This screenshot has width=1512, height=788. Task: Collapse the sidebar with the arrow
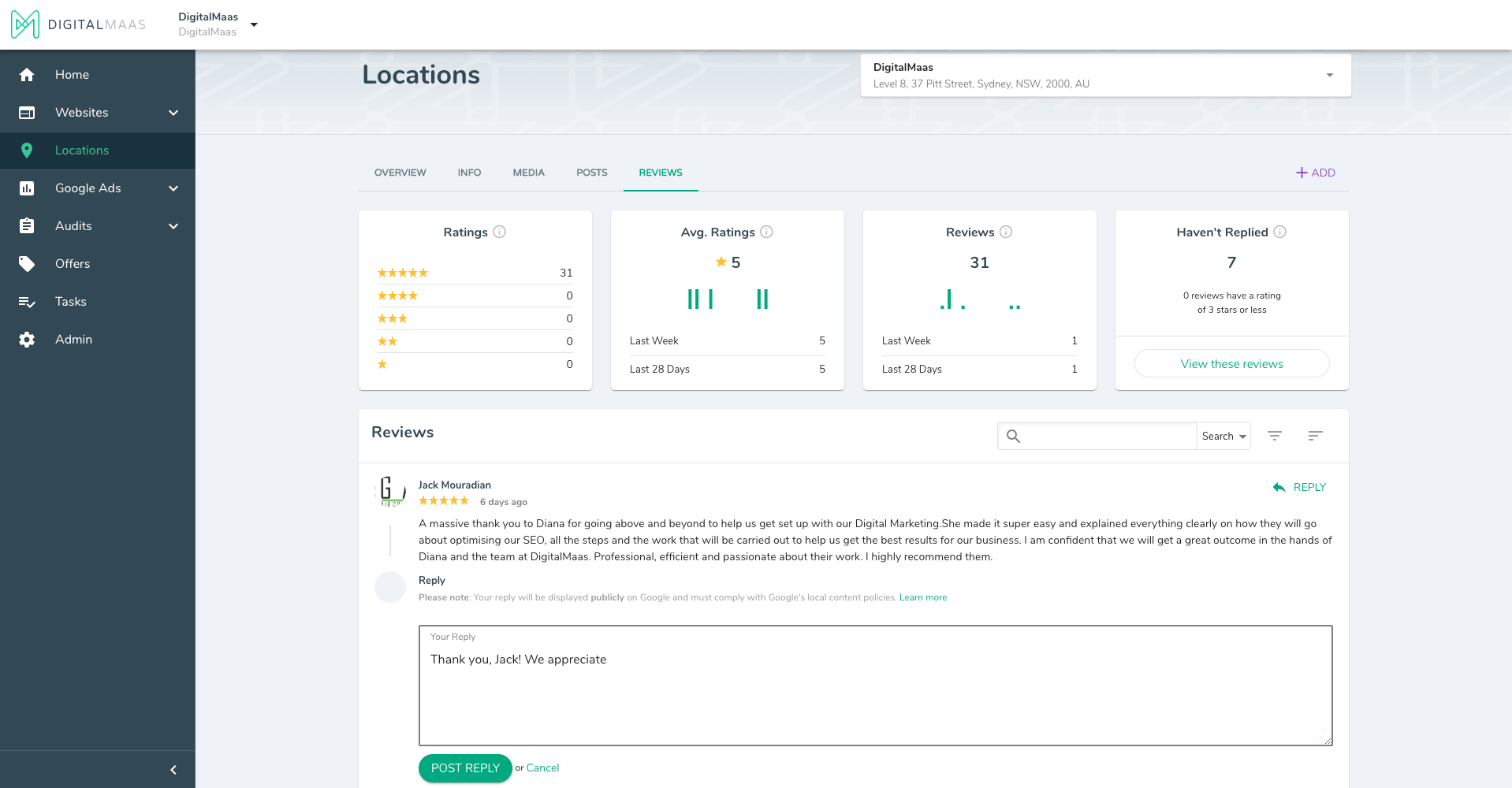(x=173, y=770)
